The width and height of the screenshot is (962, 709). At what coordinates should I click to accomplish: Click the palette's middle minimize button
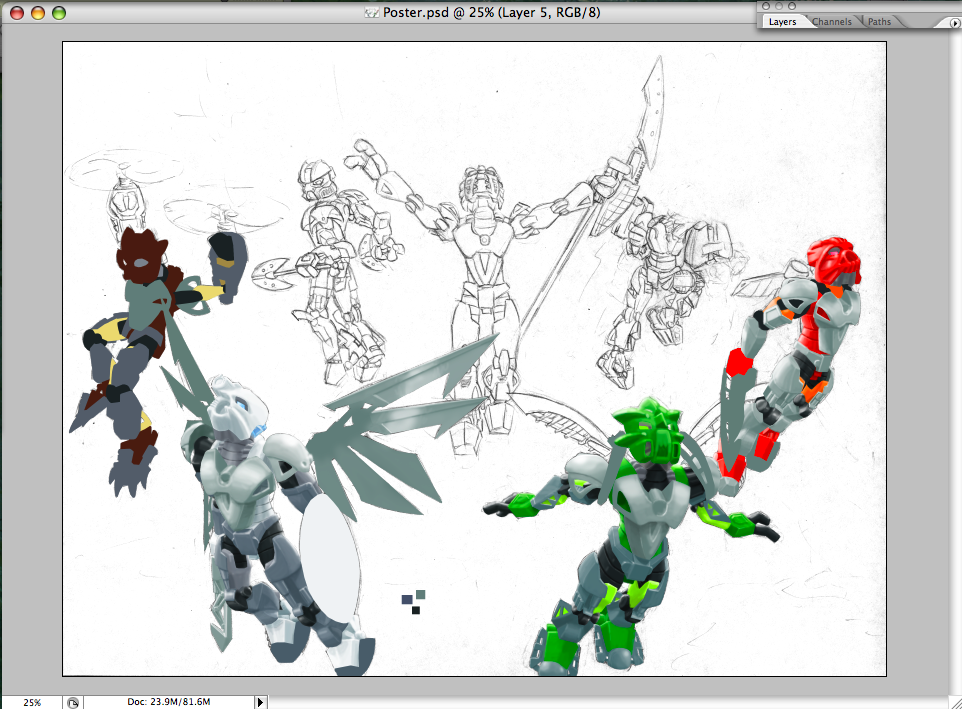(x=779, y=6)
